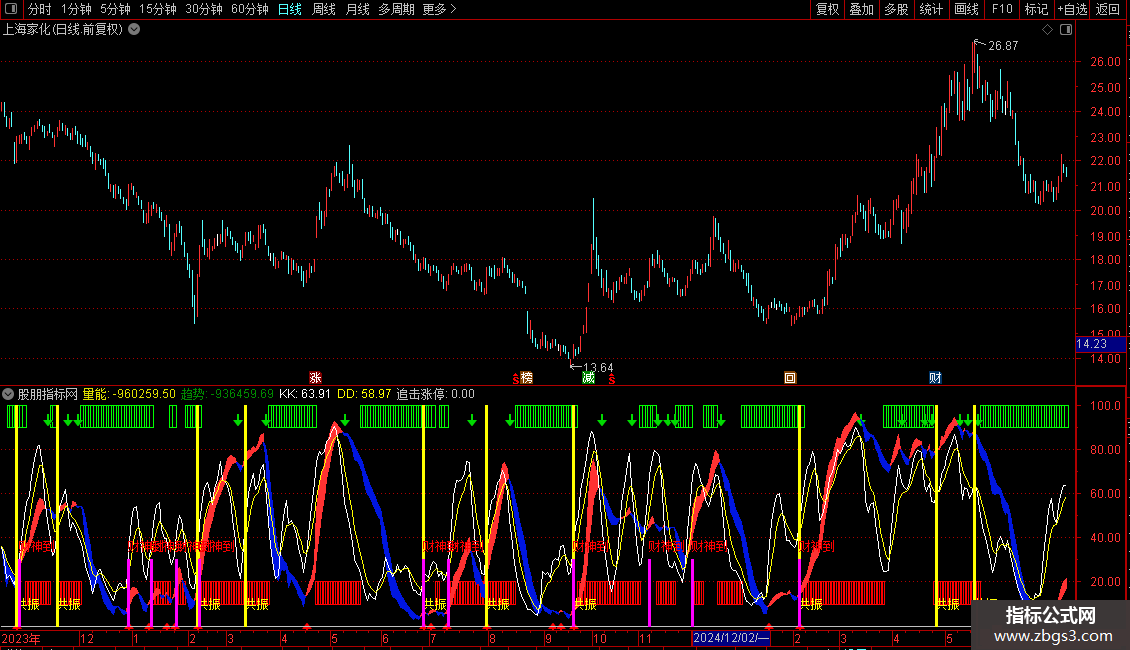Screen dimensions: 1130x650
Task: Click the red $ marker right of 减
Action: pos(612,379)
